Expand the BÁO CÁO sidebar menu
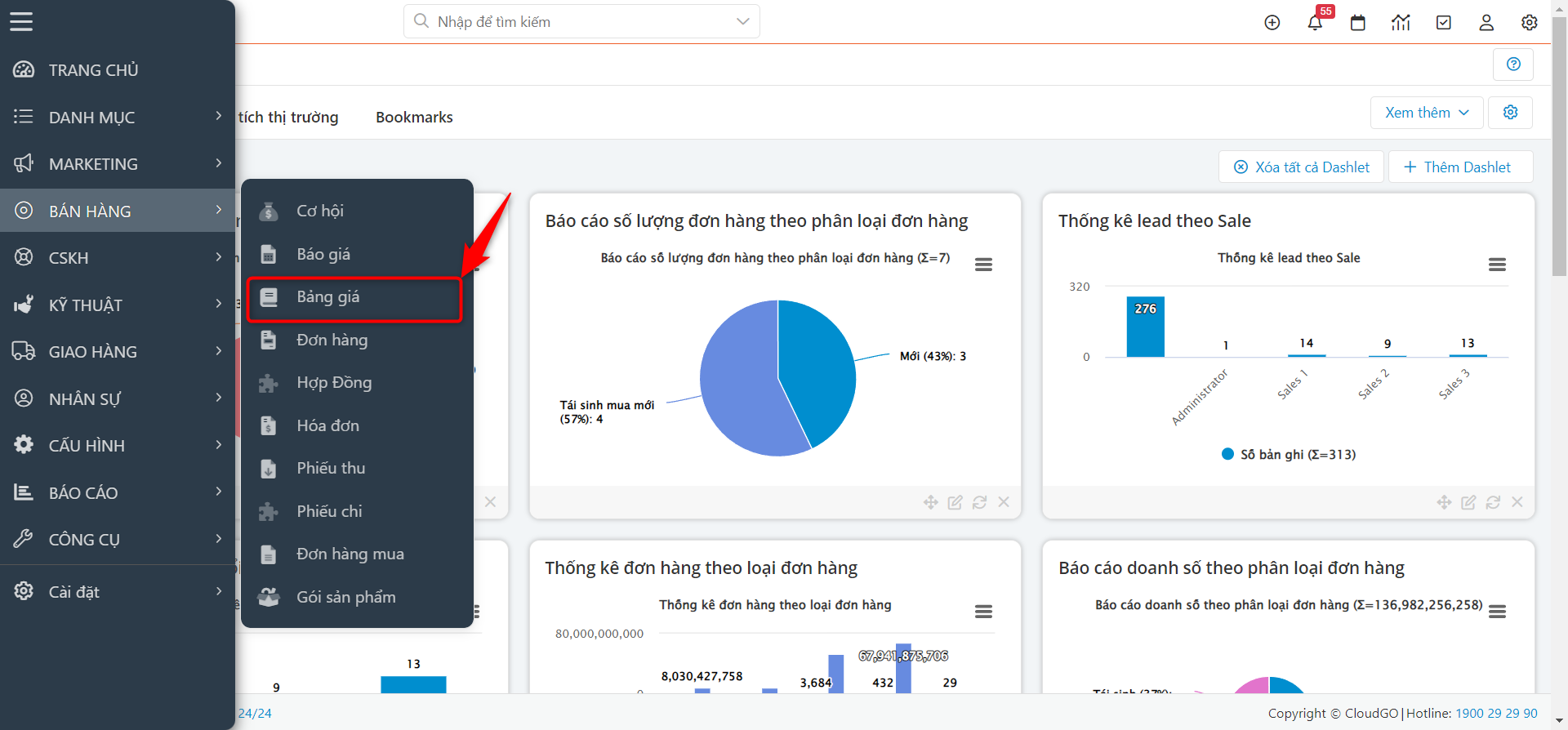 pos(118,492)
